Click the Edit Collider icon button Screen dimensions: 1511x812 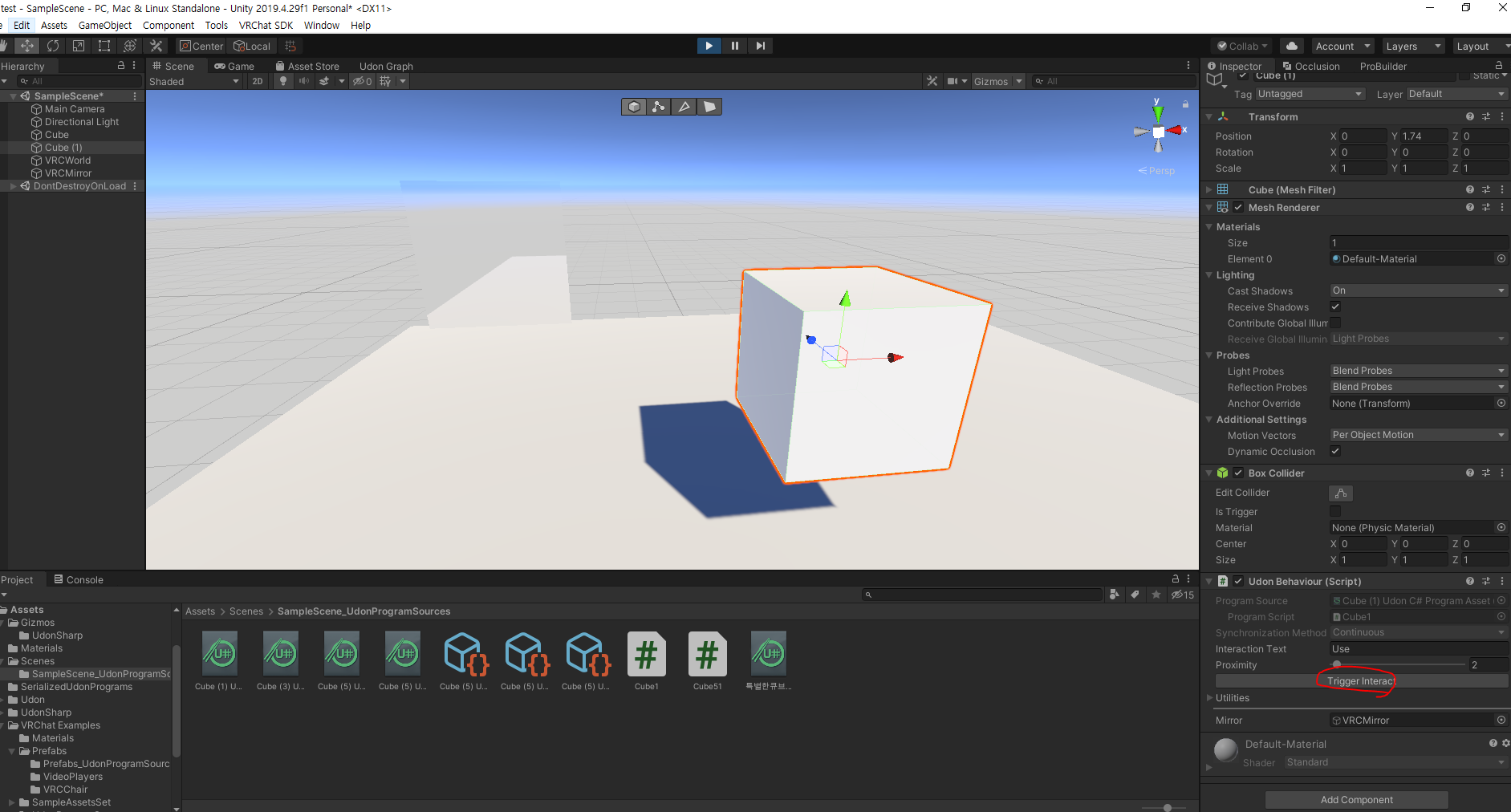pos(1341,493)
